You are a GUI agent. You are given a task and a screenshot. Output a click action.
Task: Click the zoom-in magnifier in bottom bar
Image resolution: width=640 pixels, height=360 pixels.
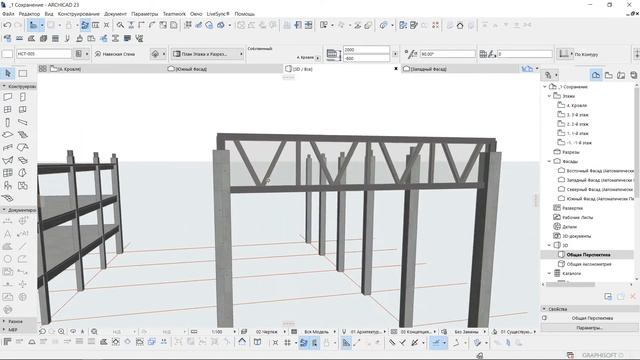pos(61,332)
